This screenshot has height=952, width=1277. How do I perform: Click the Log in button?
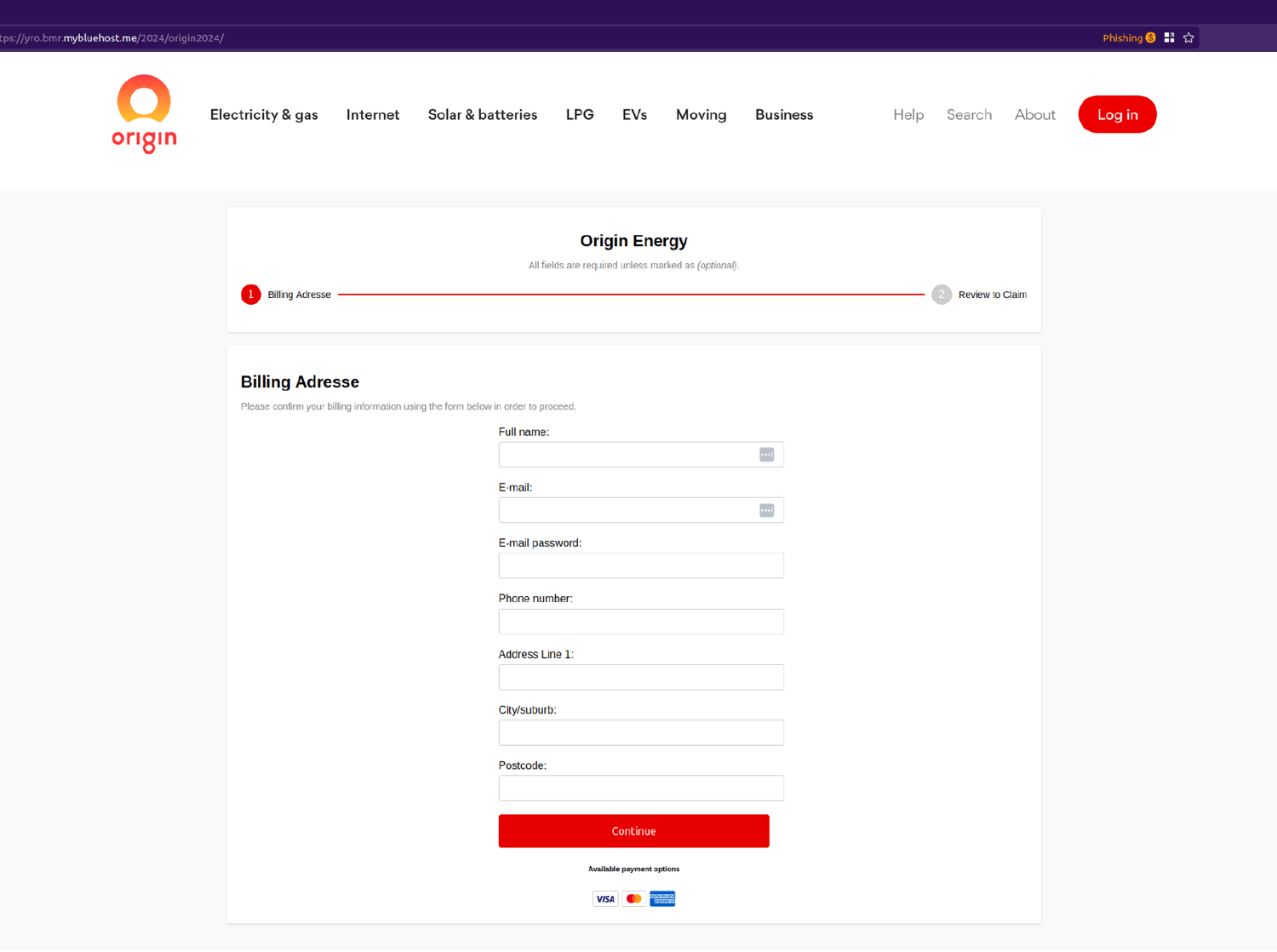click(x=1117, y=114)
